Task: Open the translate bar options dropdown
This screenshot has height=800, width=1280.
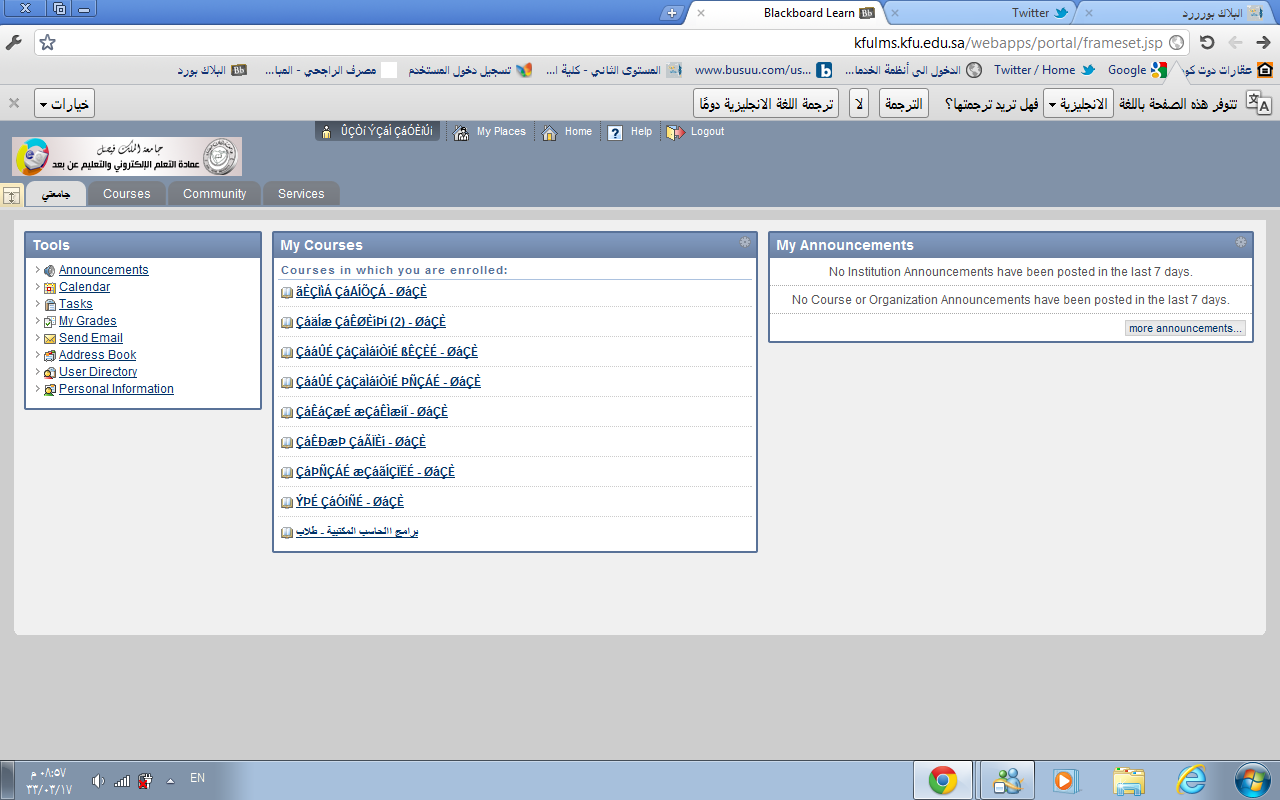Action: (64, 103)
